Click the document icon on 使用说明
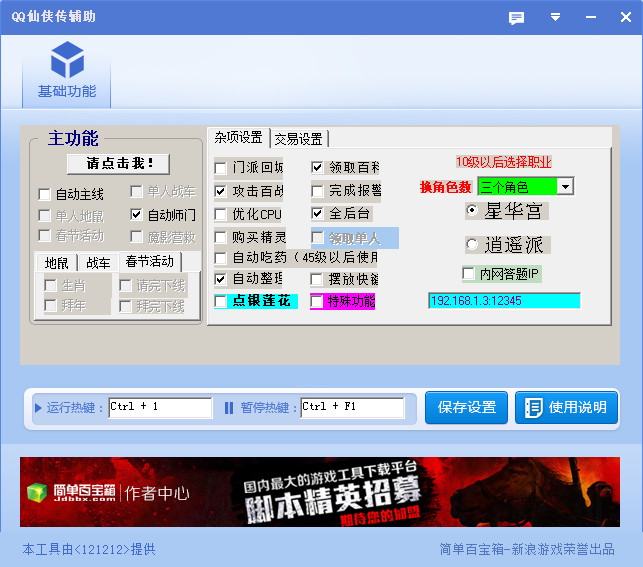Viewport: 643px width, 567px height. (x=534, y=407)
